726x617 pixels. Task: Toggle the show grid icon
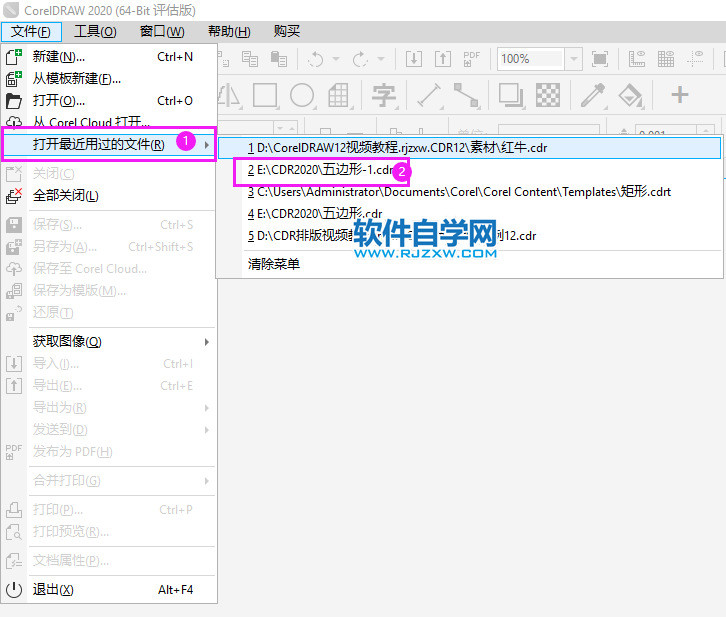point(665,59)
